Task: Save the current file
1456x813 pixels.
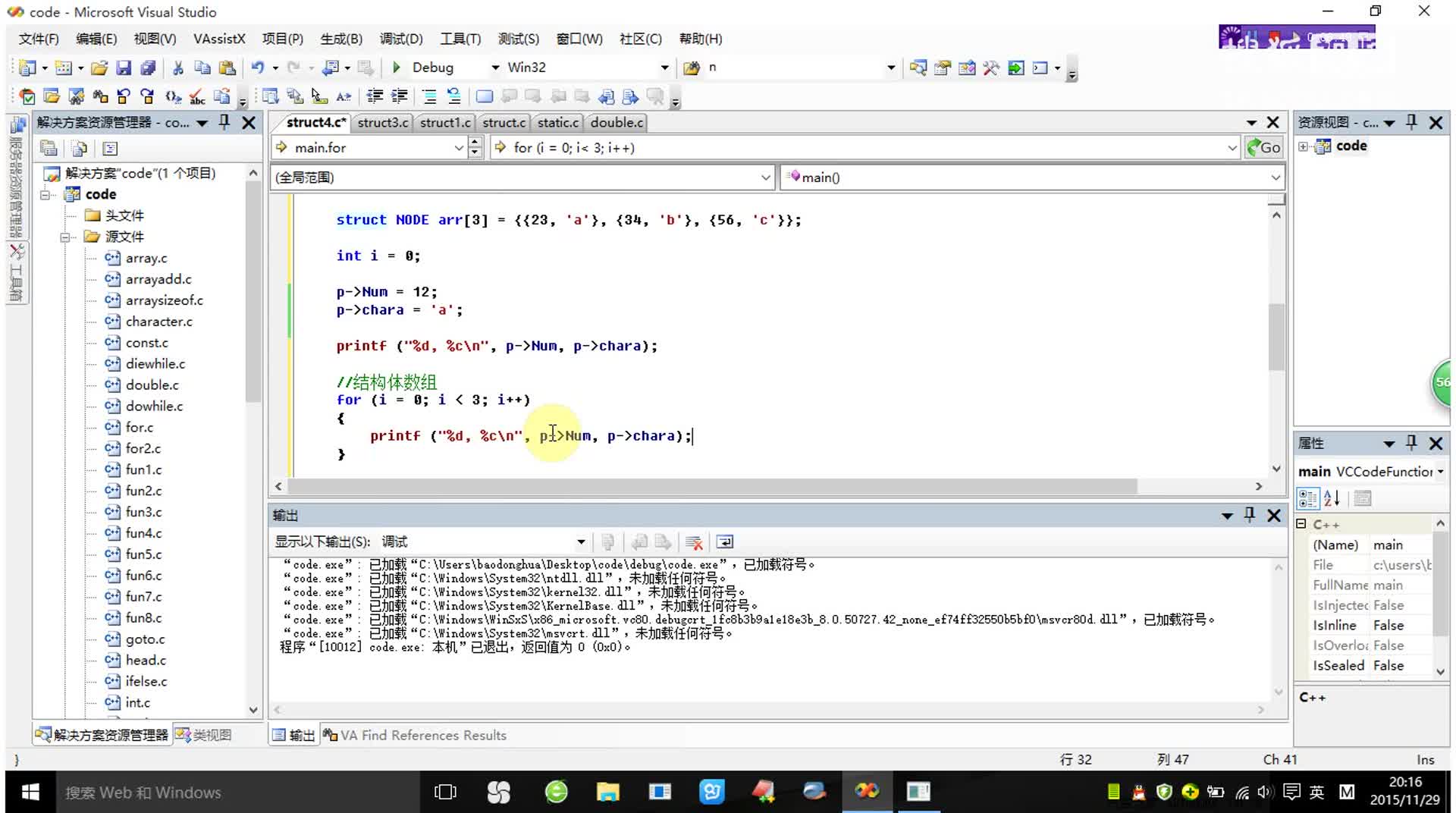Action: pyautogui.click(x=124, y=68)
